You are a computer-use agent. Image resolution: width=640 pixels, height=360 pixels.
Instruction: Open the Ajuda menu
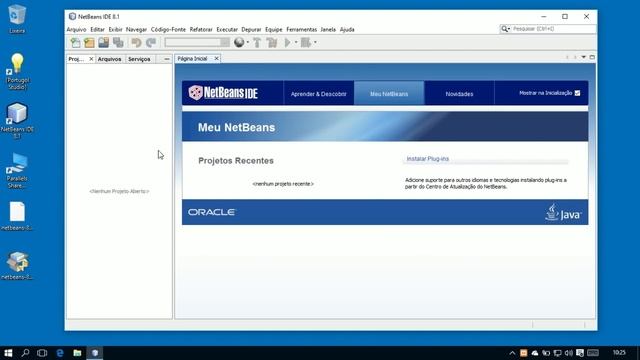pyautogui.click(x=347, y=29)
